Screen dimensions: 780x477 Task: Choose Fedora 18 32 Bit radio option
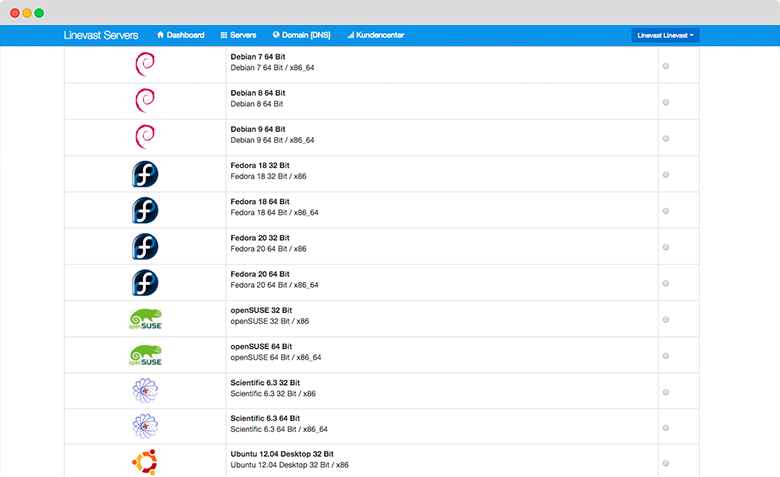tap(666, 175)
